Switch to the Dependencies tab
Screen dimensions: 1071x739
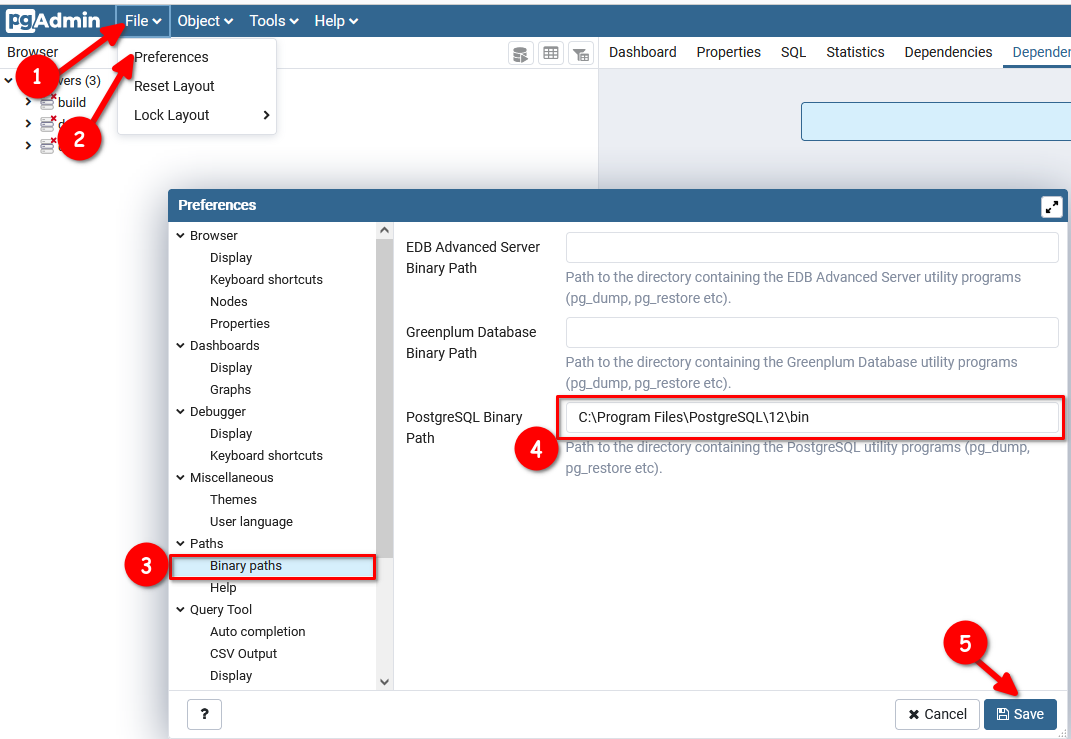point(948,53)
